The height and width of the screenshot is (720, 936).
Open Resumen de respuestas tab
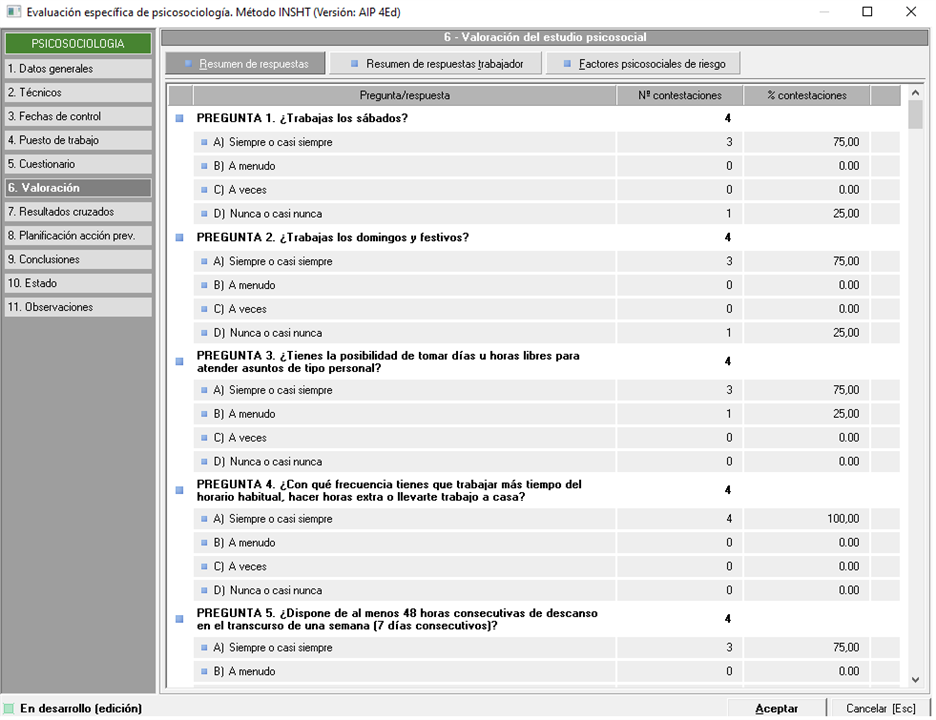click(x=246, y=64)
